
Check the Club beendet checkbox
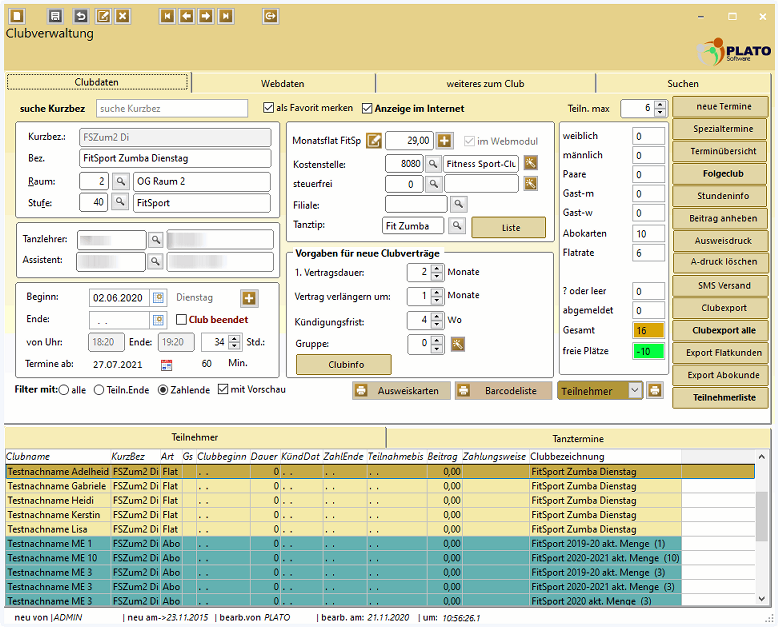tap(182, 319)
